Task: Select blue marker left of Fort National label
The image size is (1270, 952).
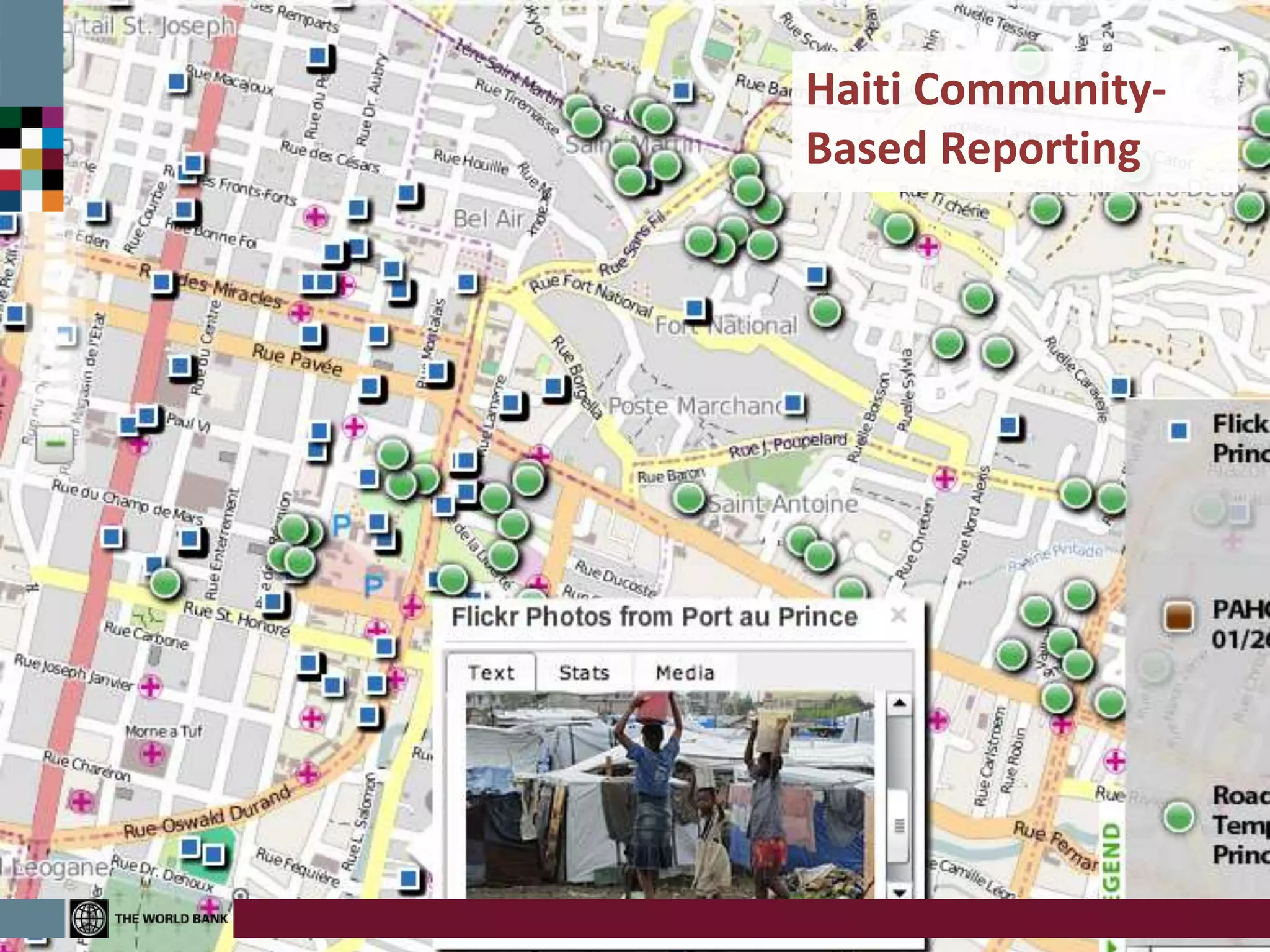Action: (x=695, y=308)
